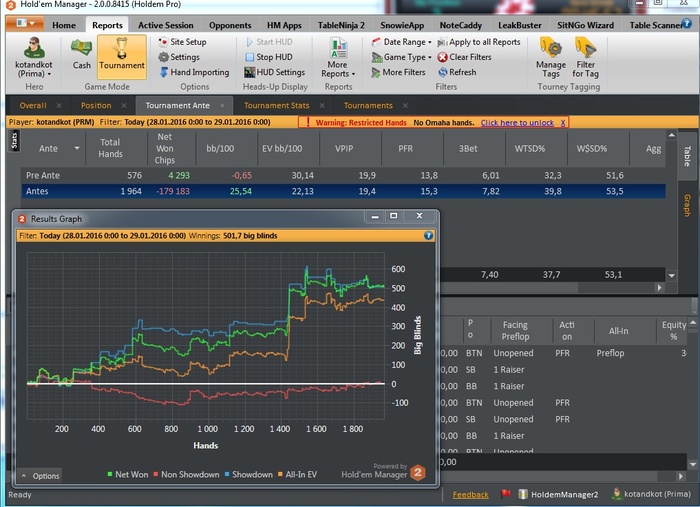Screen dimensions: 700x507
Task: Open Game Type dropdown
Action: pos(401,57)
